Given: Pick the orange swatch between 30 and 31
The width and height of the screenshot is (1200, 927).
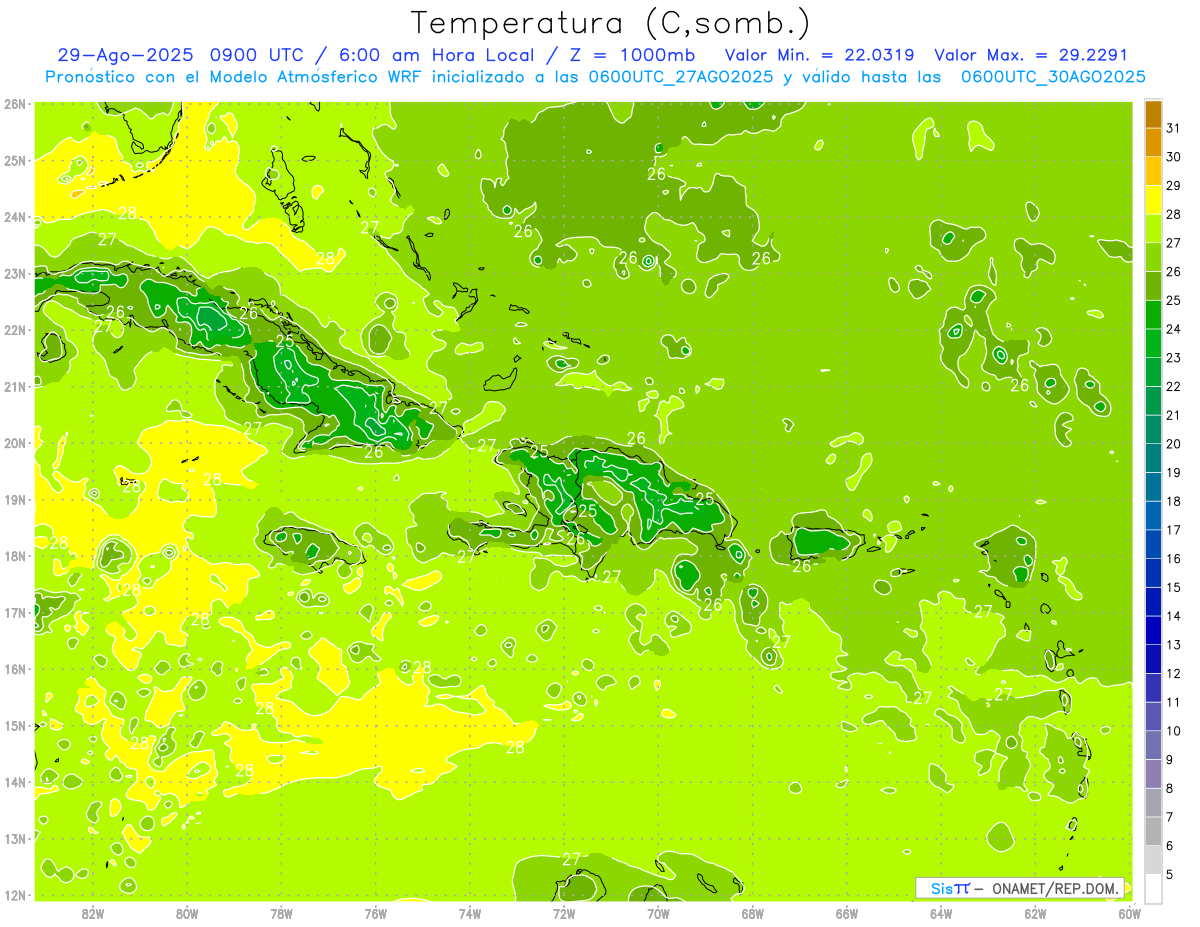Looking at the screenshot, I should click(x=1153, y=143).
